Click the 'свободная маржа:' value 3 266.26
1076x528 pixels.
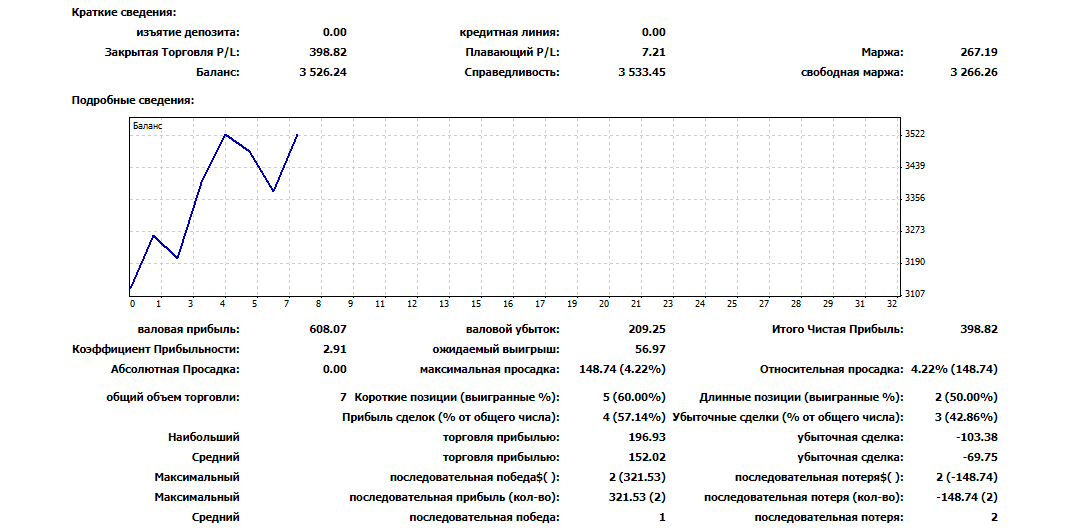tap(974, 72)
